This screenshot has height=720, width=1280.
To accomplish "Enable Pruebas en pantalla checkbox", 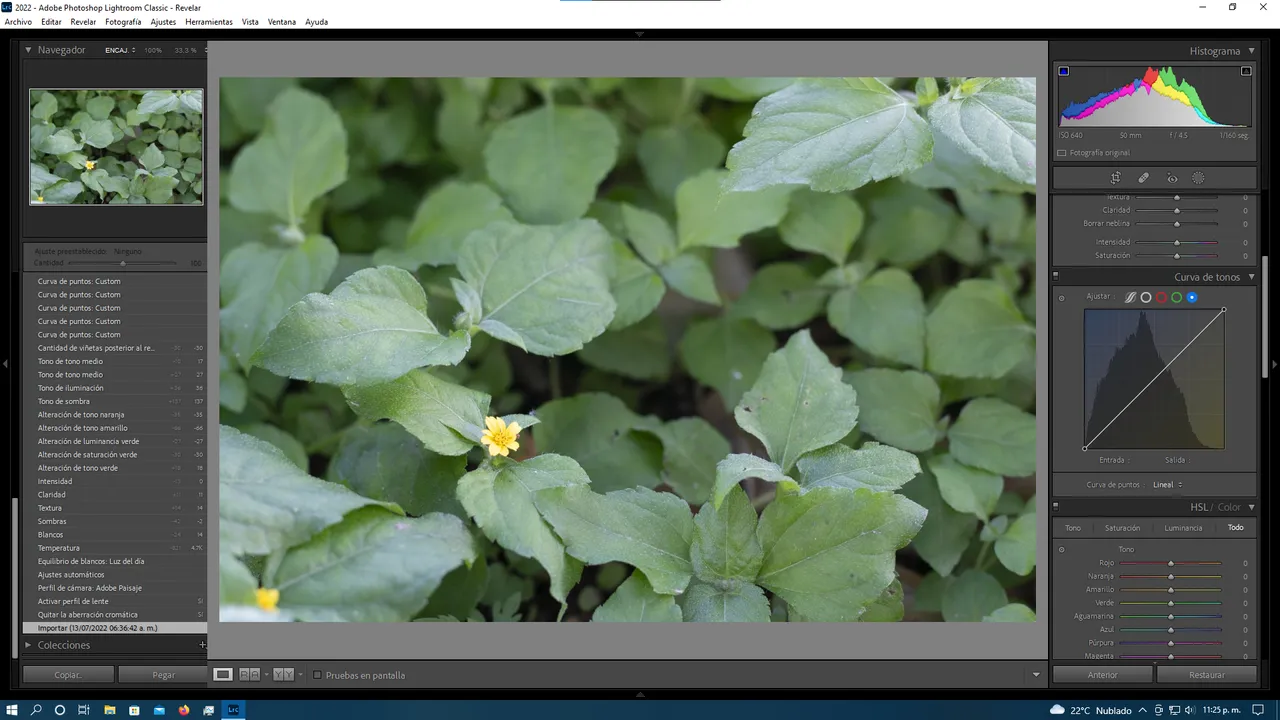I will pyautogui.click(x=317, y=675).
